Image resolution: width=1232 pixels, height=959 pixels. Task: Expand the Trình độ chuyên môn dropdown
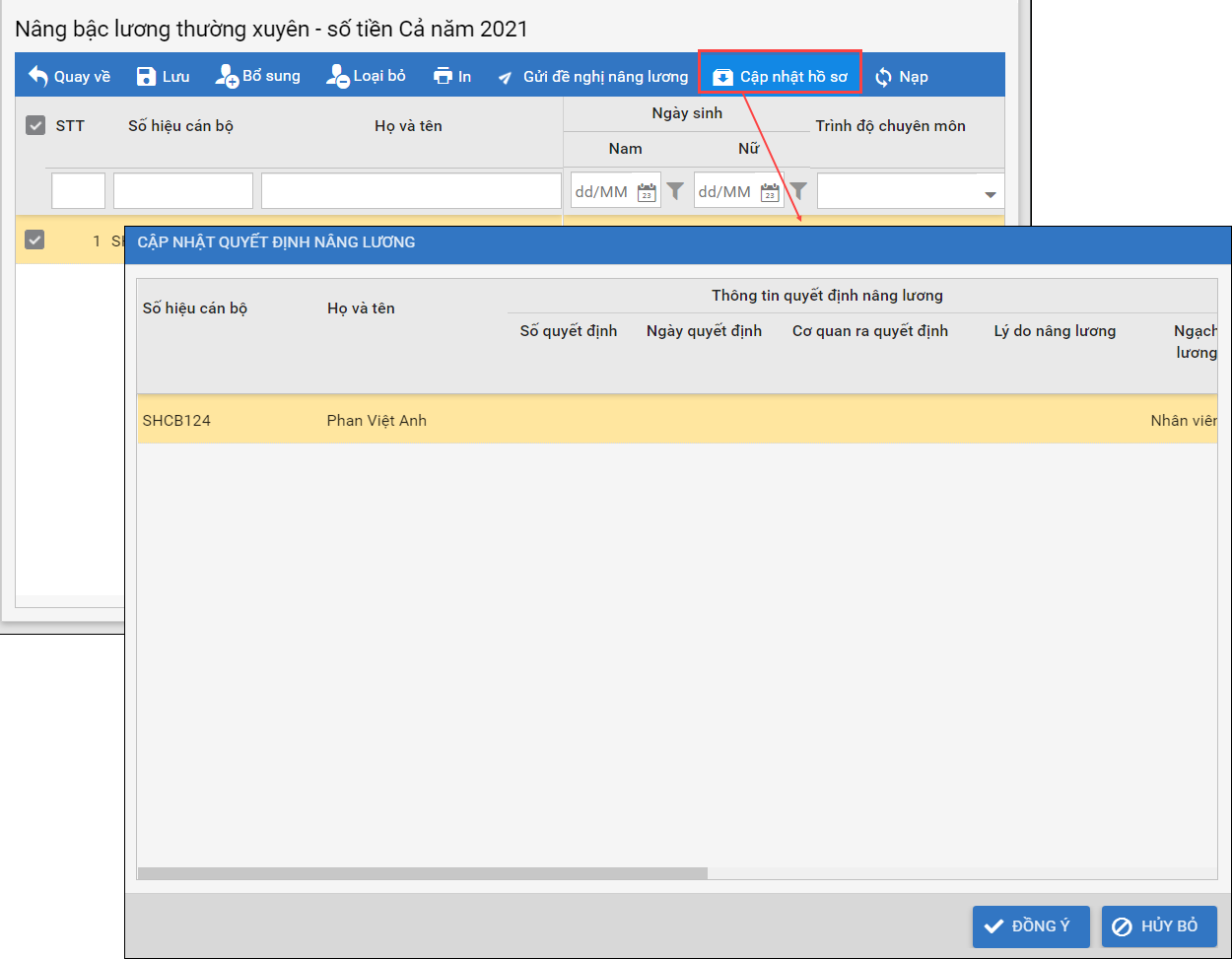(990, 194)
